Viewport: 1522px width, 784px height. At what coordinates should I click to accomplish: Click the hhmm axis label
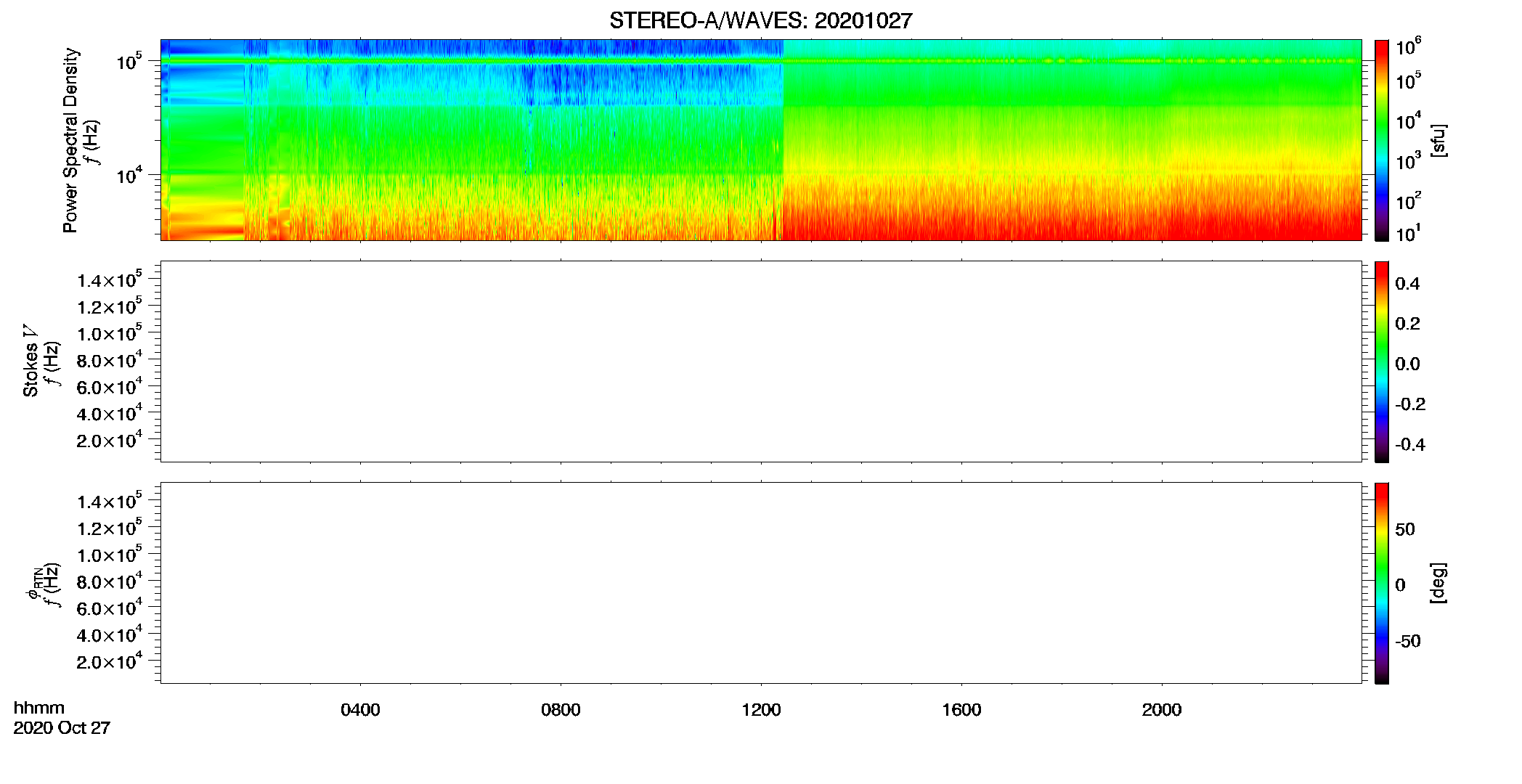click(x=39, y=708)
